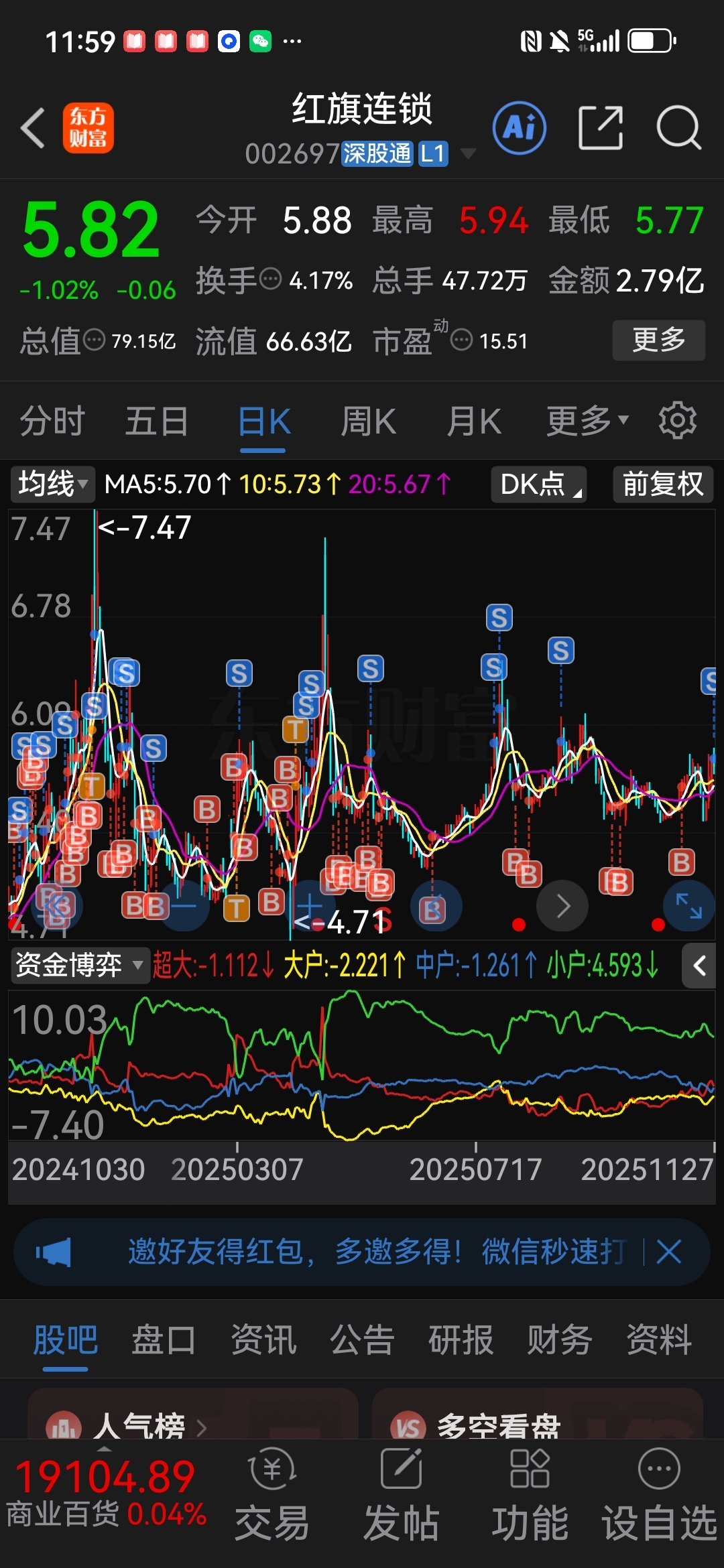Tap the info icon beside 换手

click(270, 279)
